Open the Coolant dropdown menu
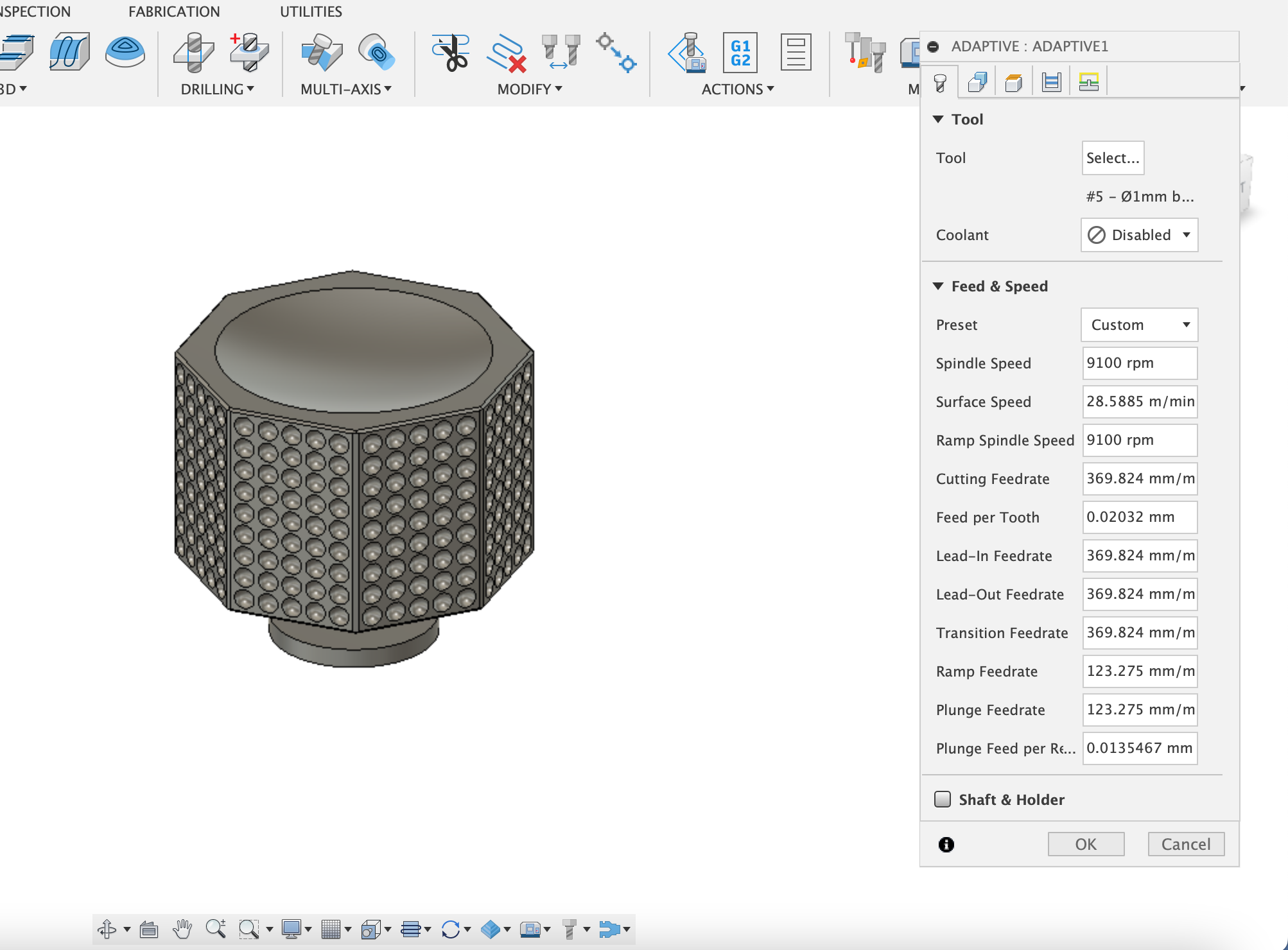1288x950 pixels. pyautogui.click(x=1140, y=235)
